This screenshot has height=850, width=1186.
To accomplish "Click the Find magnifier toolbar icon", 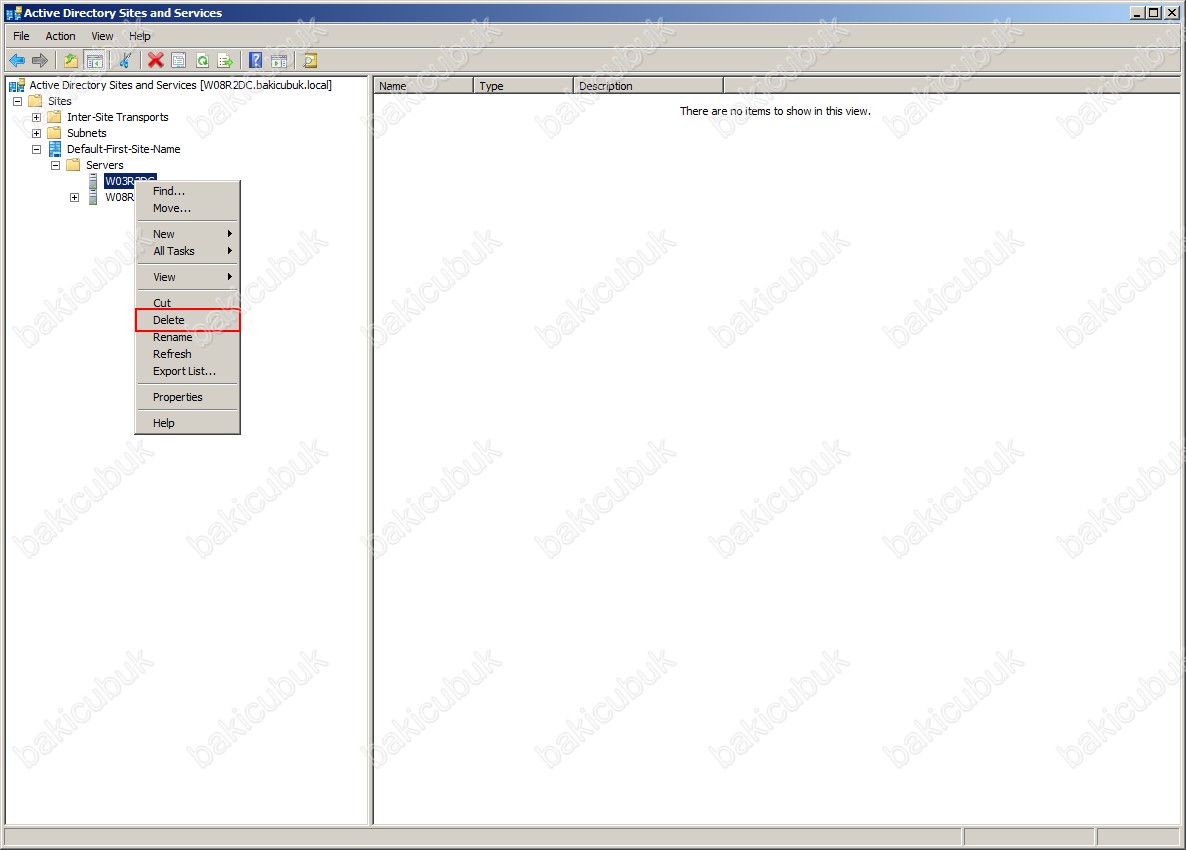I will tap(310, 60).
